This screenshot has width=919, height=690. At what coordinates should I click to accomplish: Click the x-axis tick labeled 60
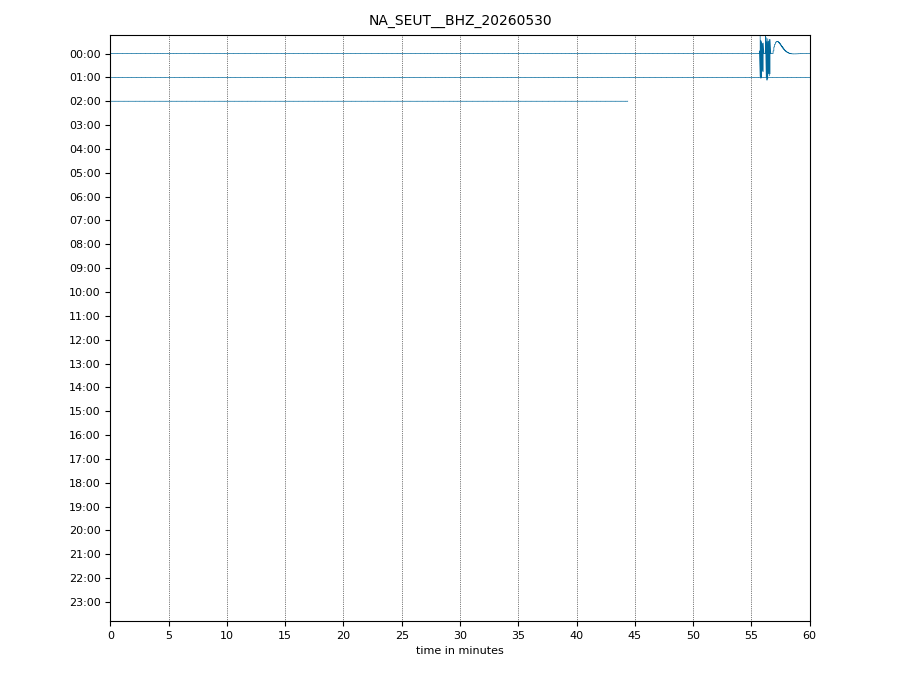809,635
